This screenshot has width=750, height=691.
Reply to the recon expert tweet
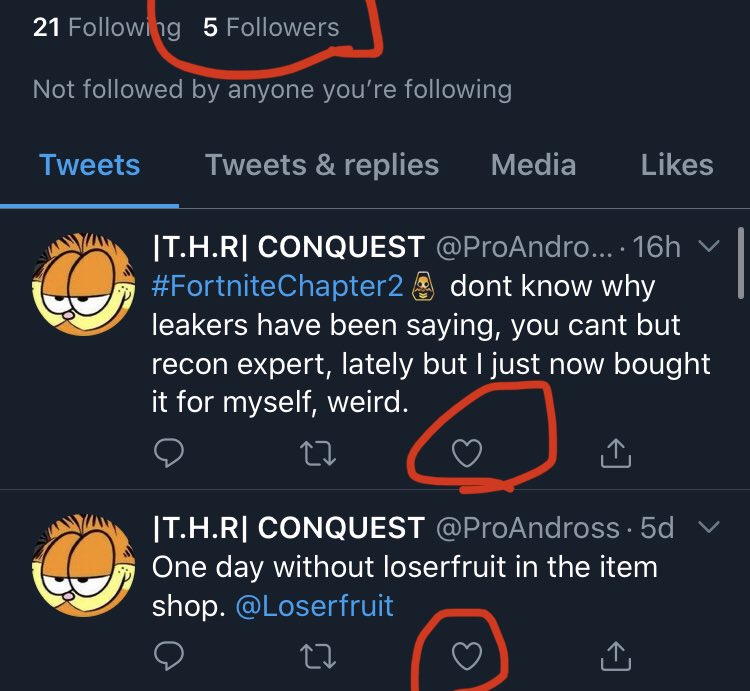click(x=168, y=455)
